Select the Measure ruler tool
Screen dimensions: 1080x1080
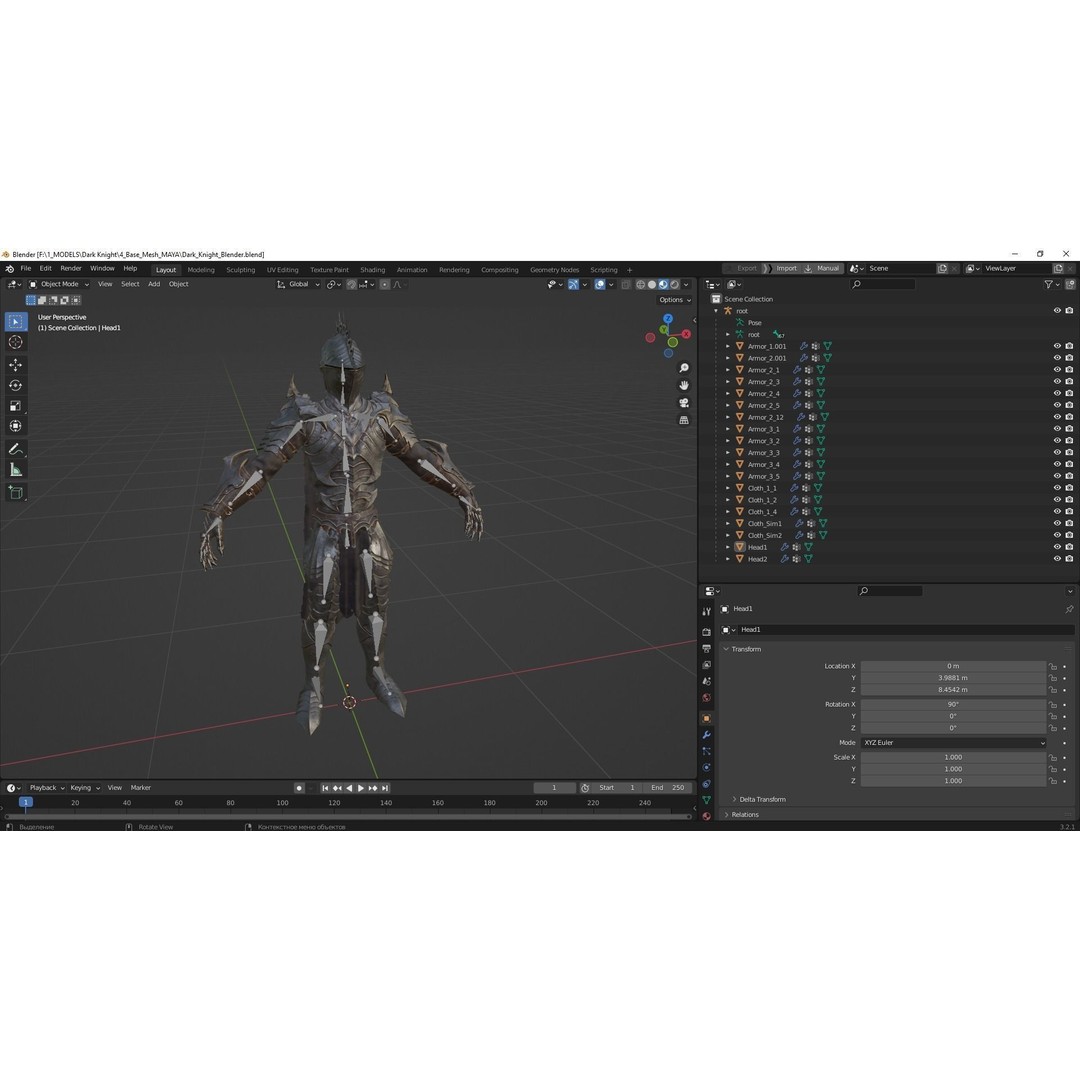coord(16,470)
